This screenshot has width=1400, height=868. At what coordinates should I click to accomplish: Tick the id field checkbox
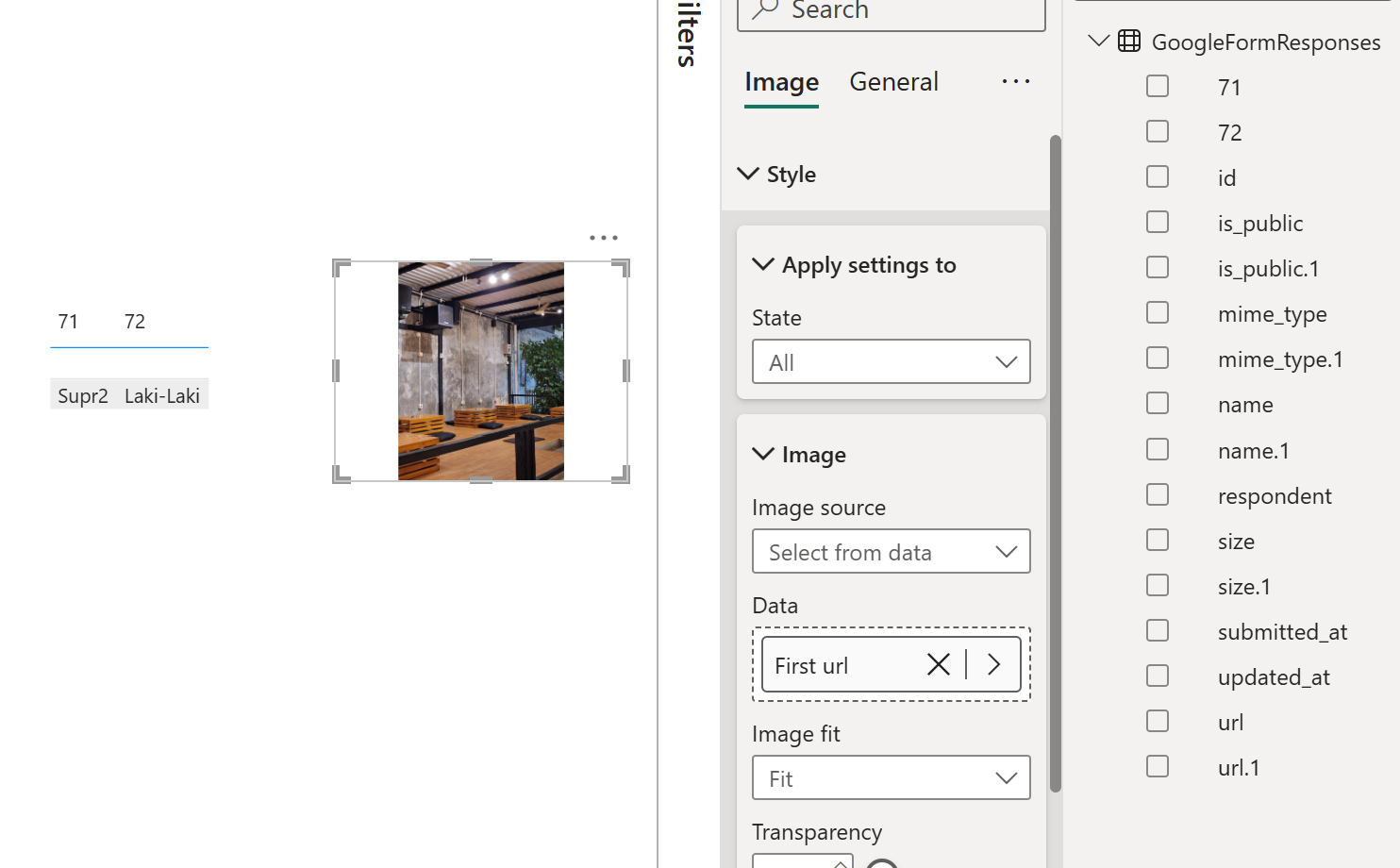[1158, 176]
